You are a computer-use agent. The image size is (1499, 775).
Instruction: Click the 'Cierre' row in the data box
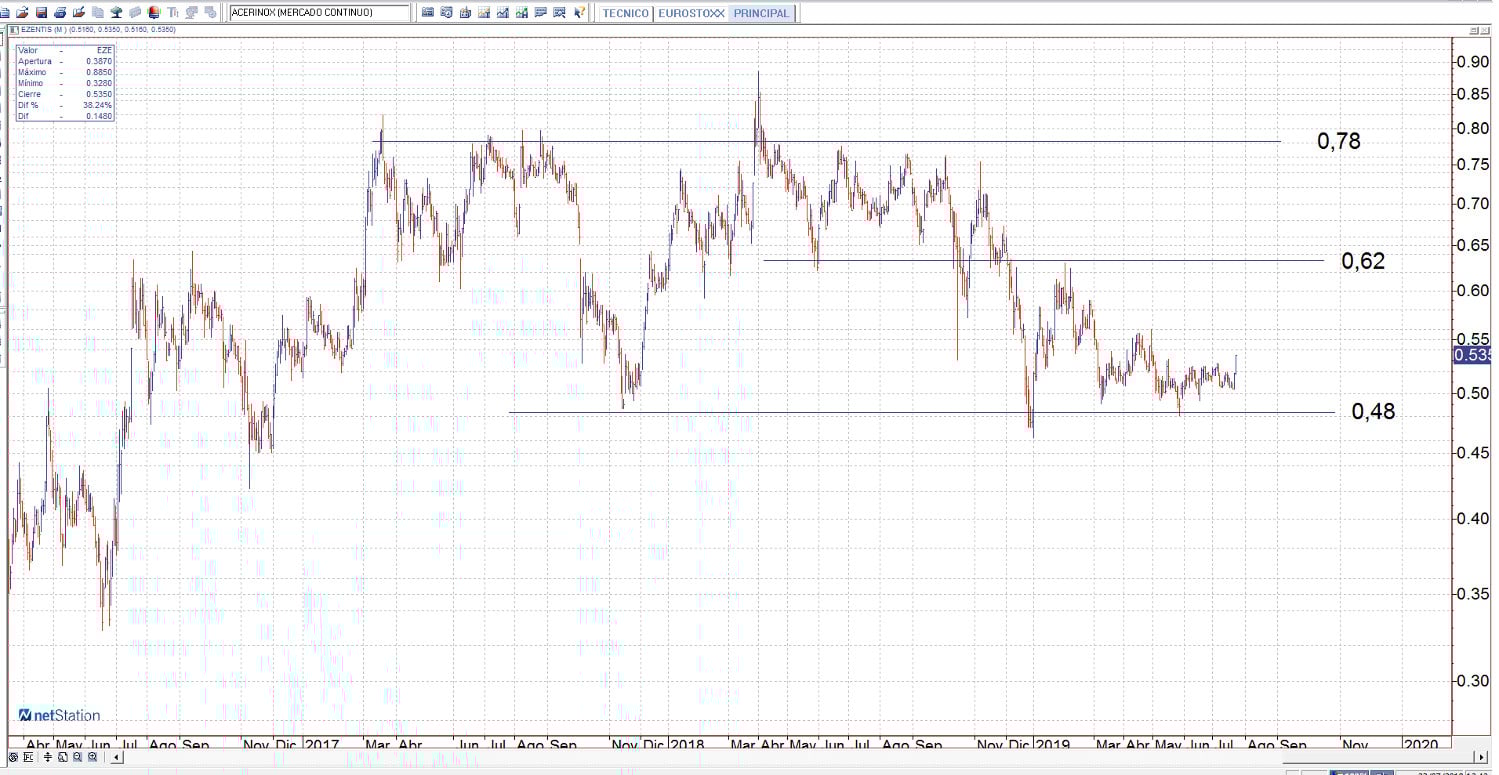pyautogui.click(x=65, y=94)
